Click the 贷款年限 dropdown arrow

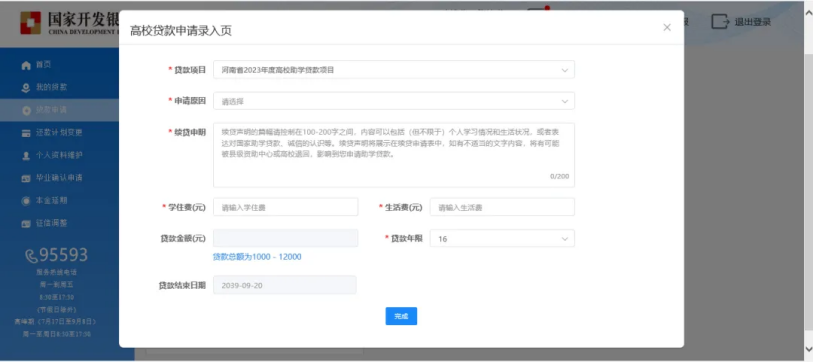(564, 239)
